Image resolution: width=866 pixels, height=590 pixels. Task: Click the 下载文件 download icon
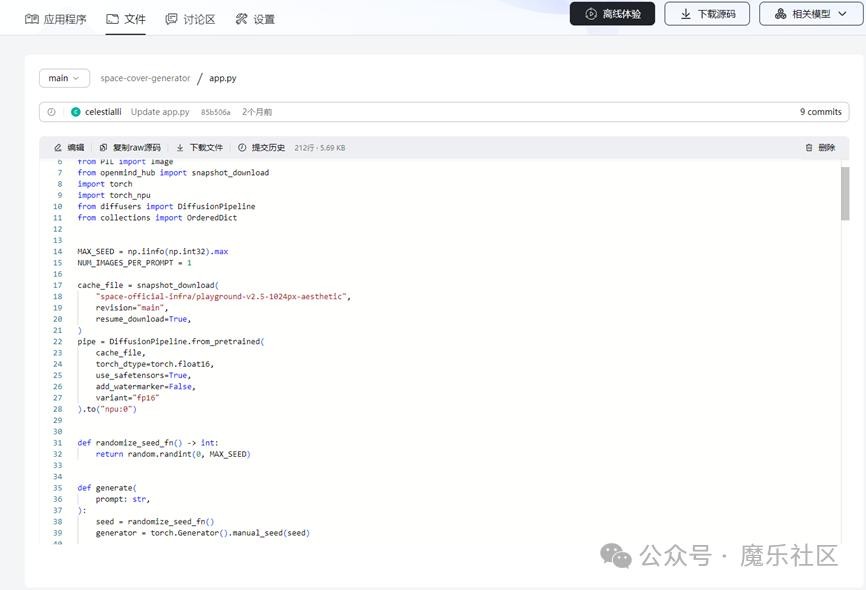(x=181, y=147)
